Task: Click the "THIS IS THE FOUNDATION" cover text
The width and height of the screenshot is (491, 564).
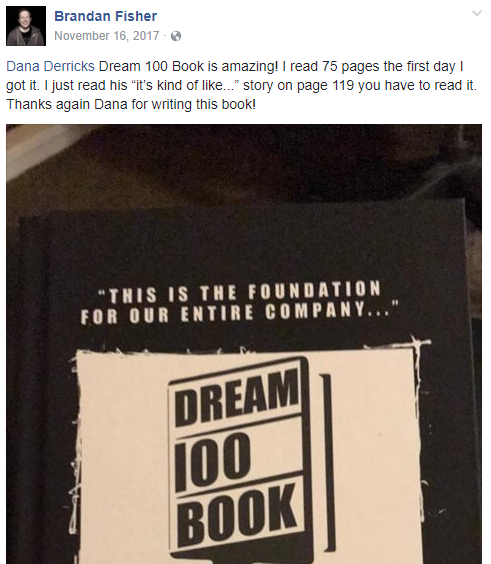Action: (x=239, y=293)
